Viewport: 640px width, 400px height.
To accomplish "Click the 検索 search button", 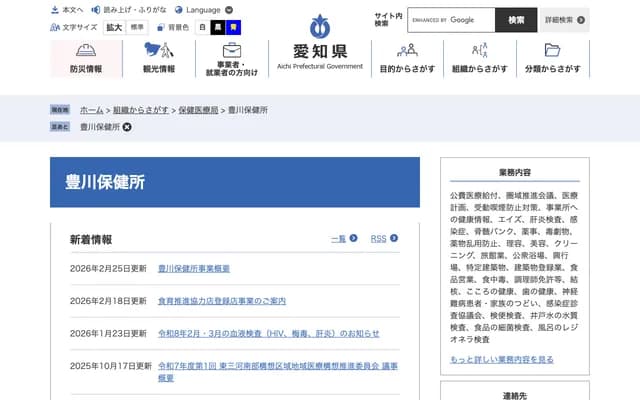I will click(x=516, y=20).
